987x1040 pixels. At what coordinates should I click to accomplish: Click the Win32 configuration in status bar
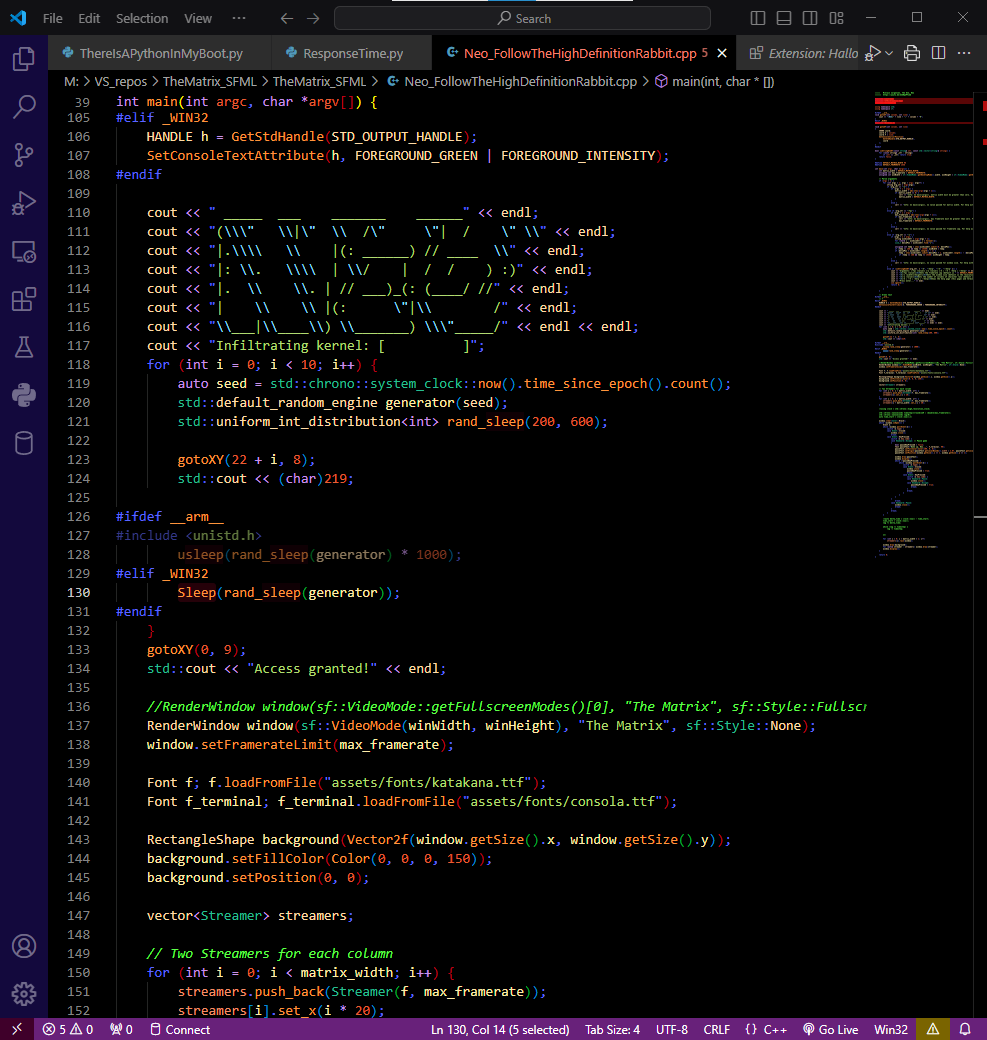[x=890, y=1029]
